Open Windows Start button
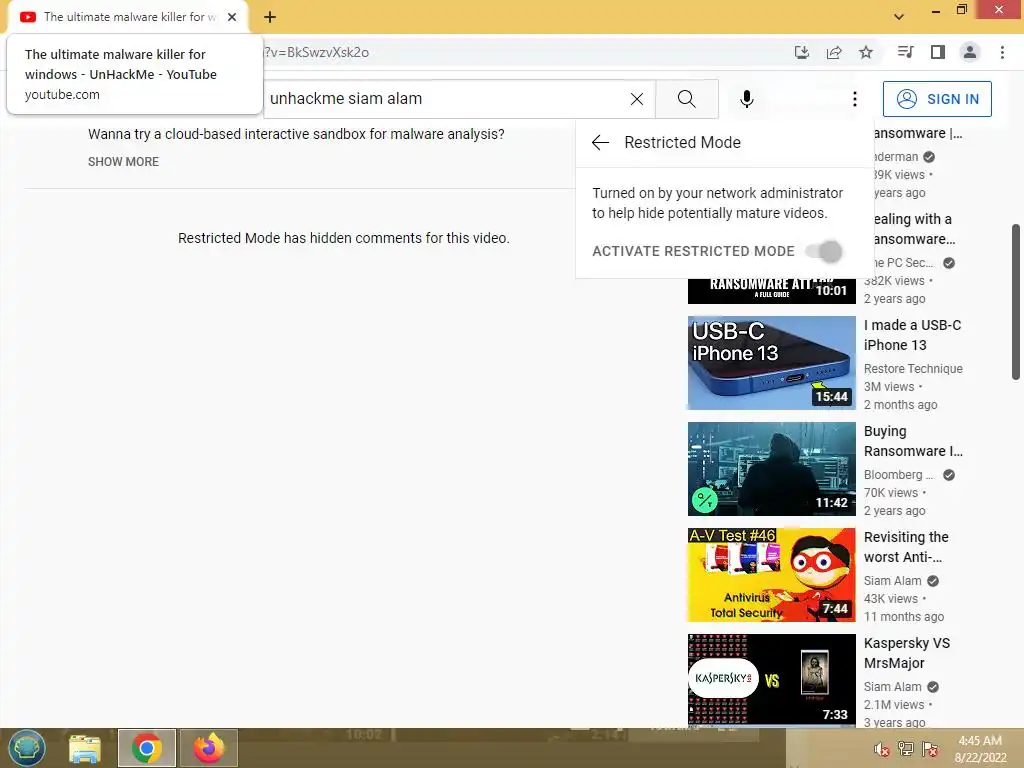1024x768 pixels. click(27, 748)
